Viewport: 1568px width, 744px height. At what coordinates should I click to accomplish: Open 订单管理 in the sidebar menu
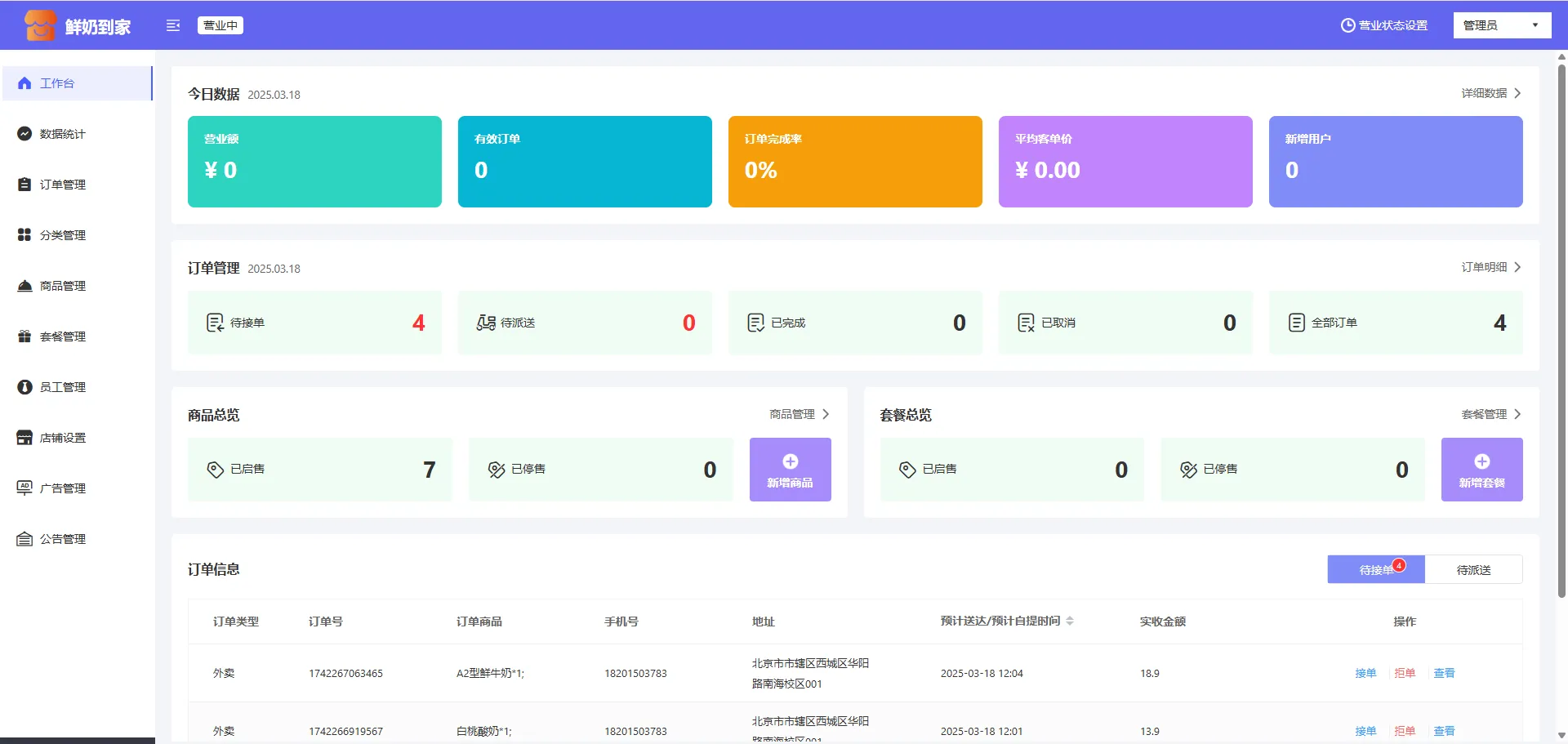coord(63,185)
